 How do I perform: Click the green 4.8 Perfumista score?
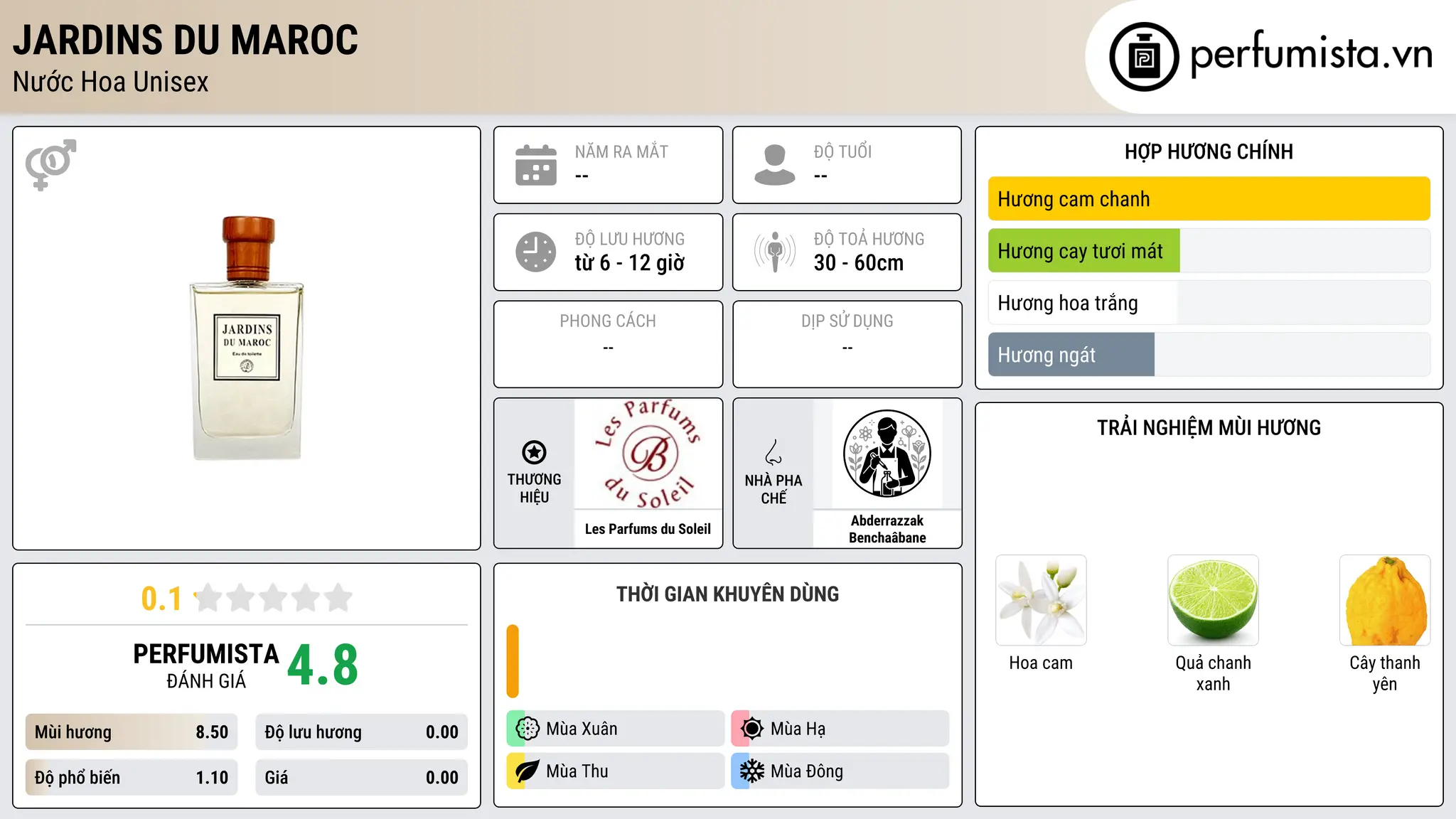click(323, 665)
